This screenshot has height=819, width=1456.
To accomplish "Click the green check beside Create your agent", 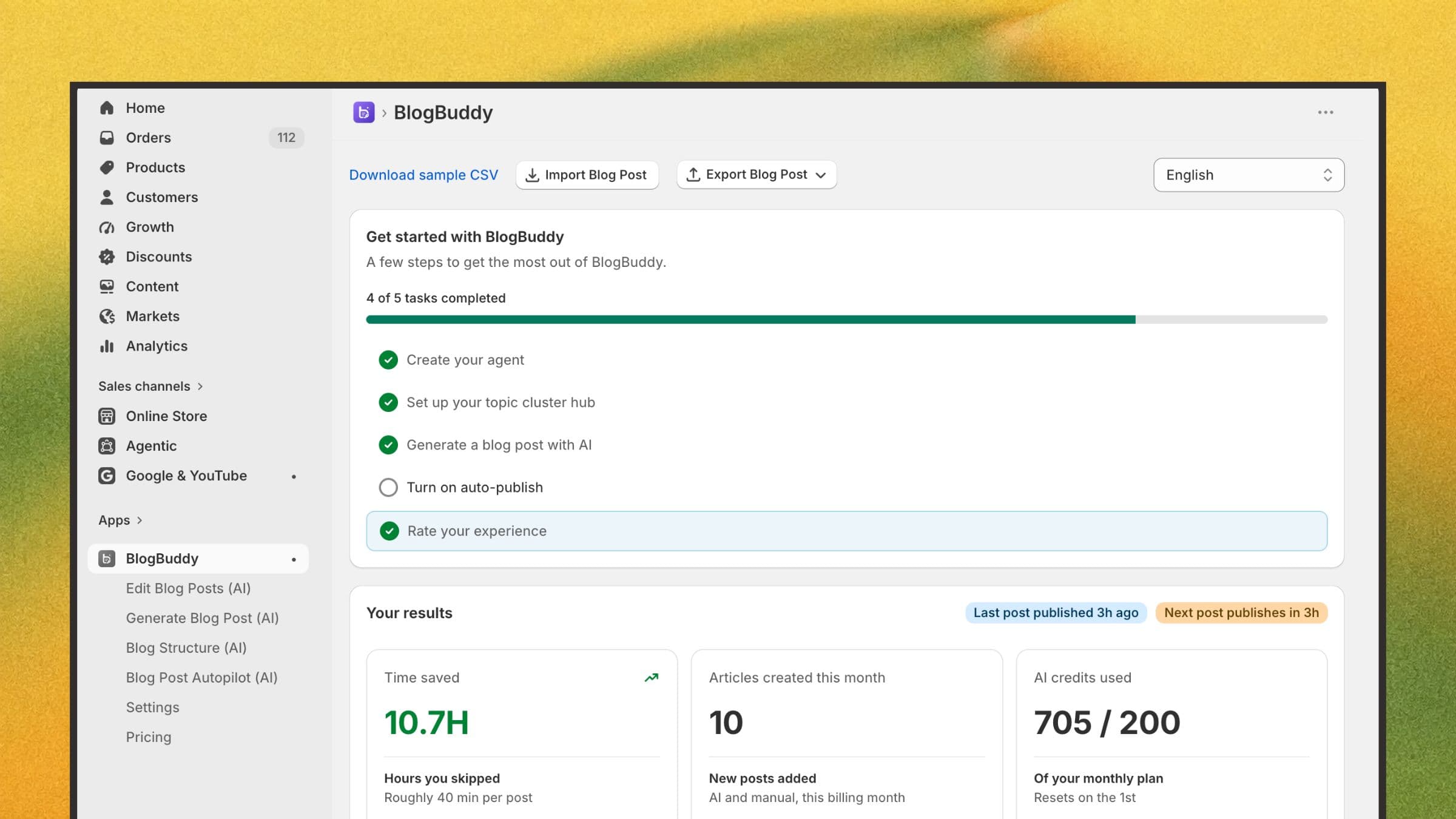I will (x=388, y=360).
